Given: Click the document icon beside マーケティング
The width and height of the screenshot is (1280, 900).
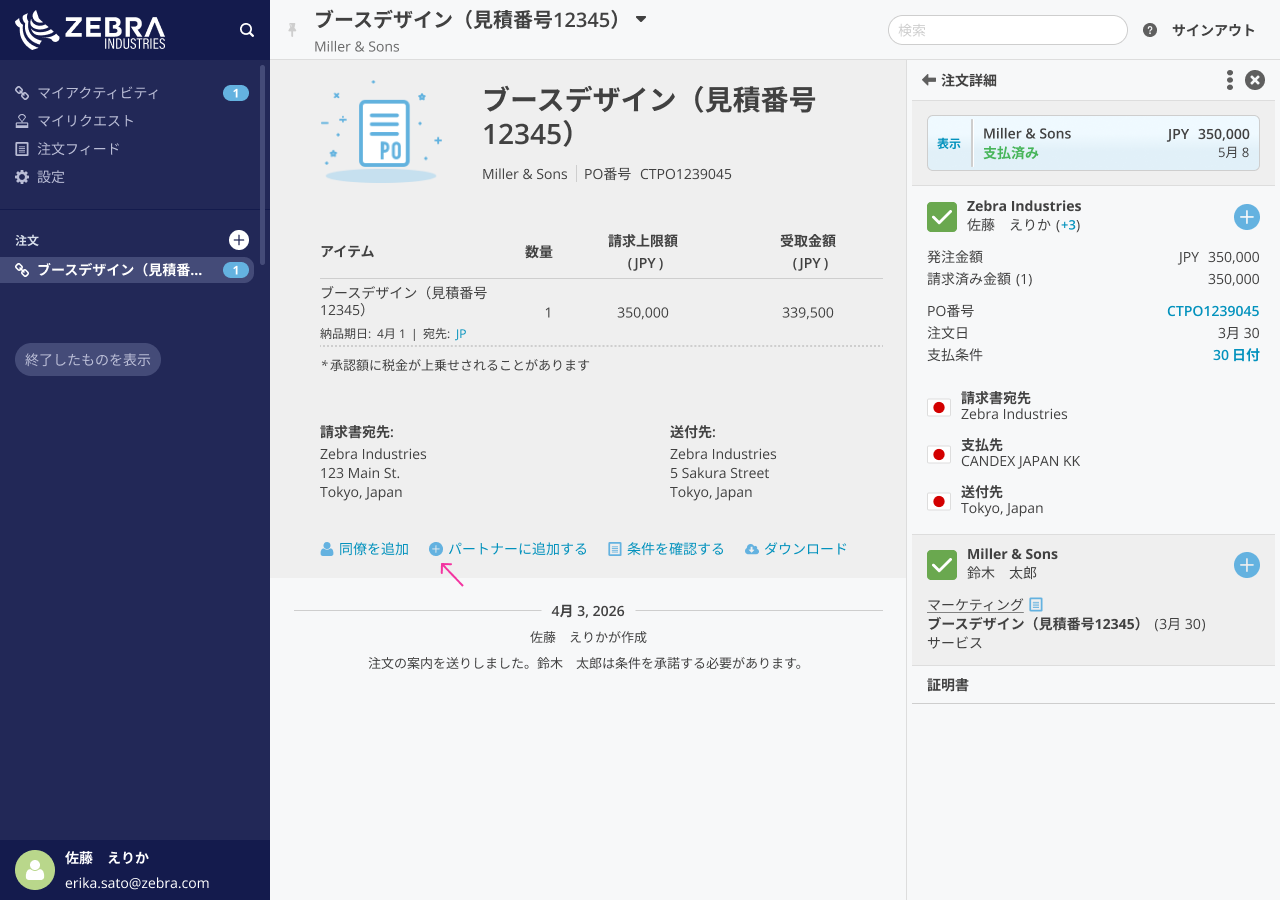Looking at the screenshot, I should (1036, 604).
